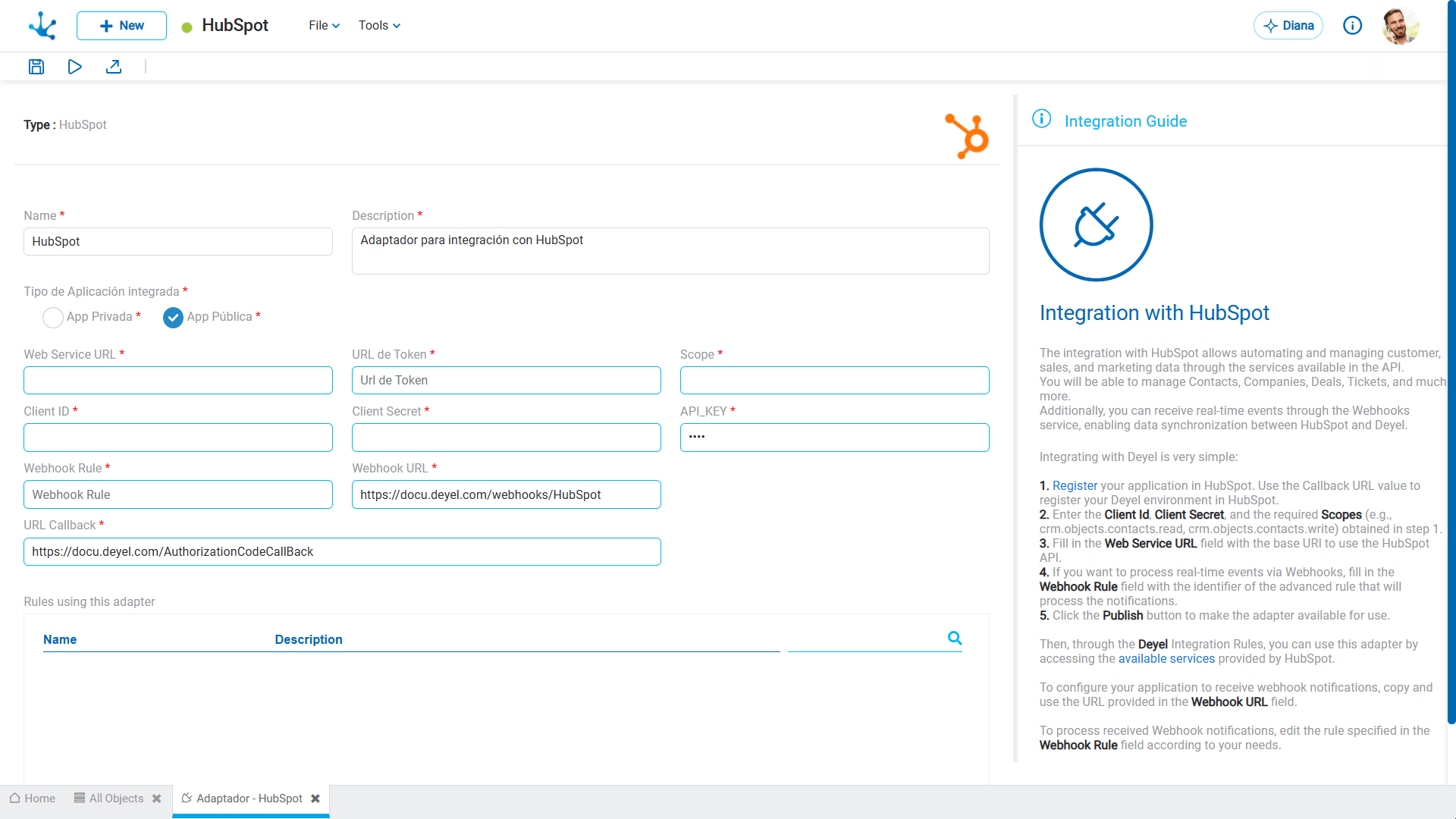Screen dimensions: 1456x819
Task: Focus the API_KEY field
Action: point(835,438)
